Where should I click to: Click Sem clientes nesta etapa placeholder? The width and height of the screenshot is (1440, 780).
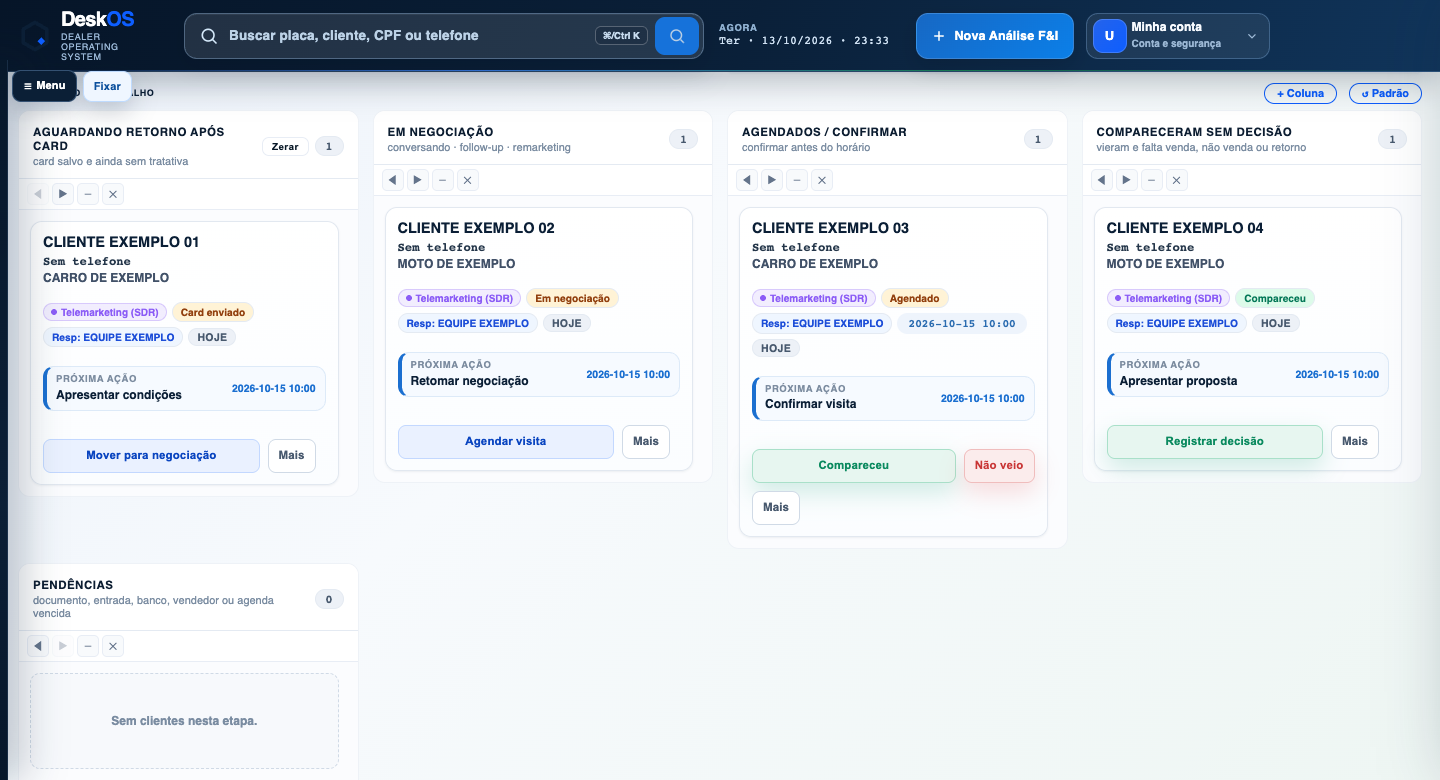pos(184,721)
